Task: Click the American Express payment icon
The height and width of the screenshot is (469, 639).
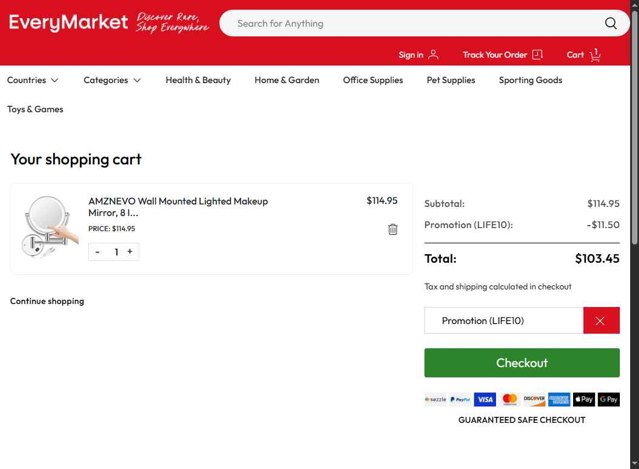Action: tap(559, 399)
